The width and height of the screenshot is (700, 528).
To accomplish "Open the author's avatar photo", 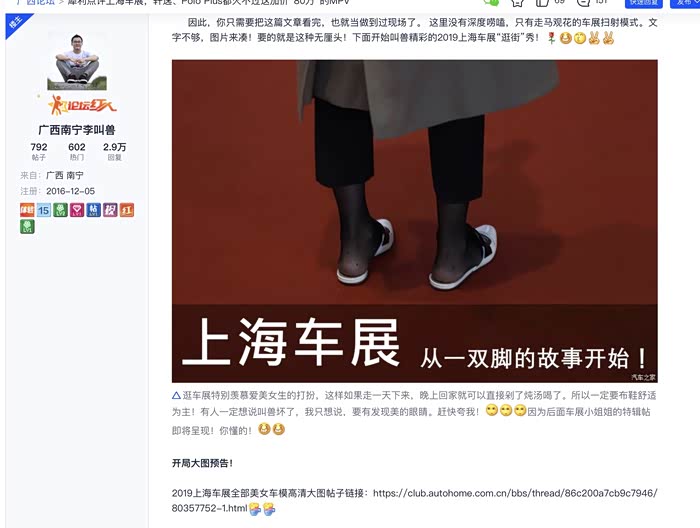I will 77,61.
